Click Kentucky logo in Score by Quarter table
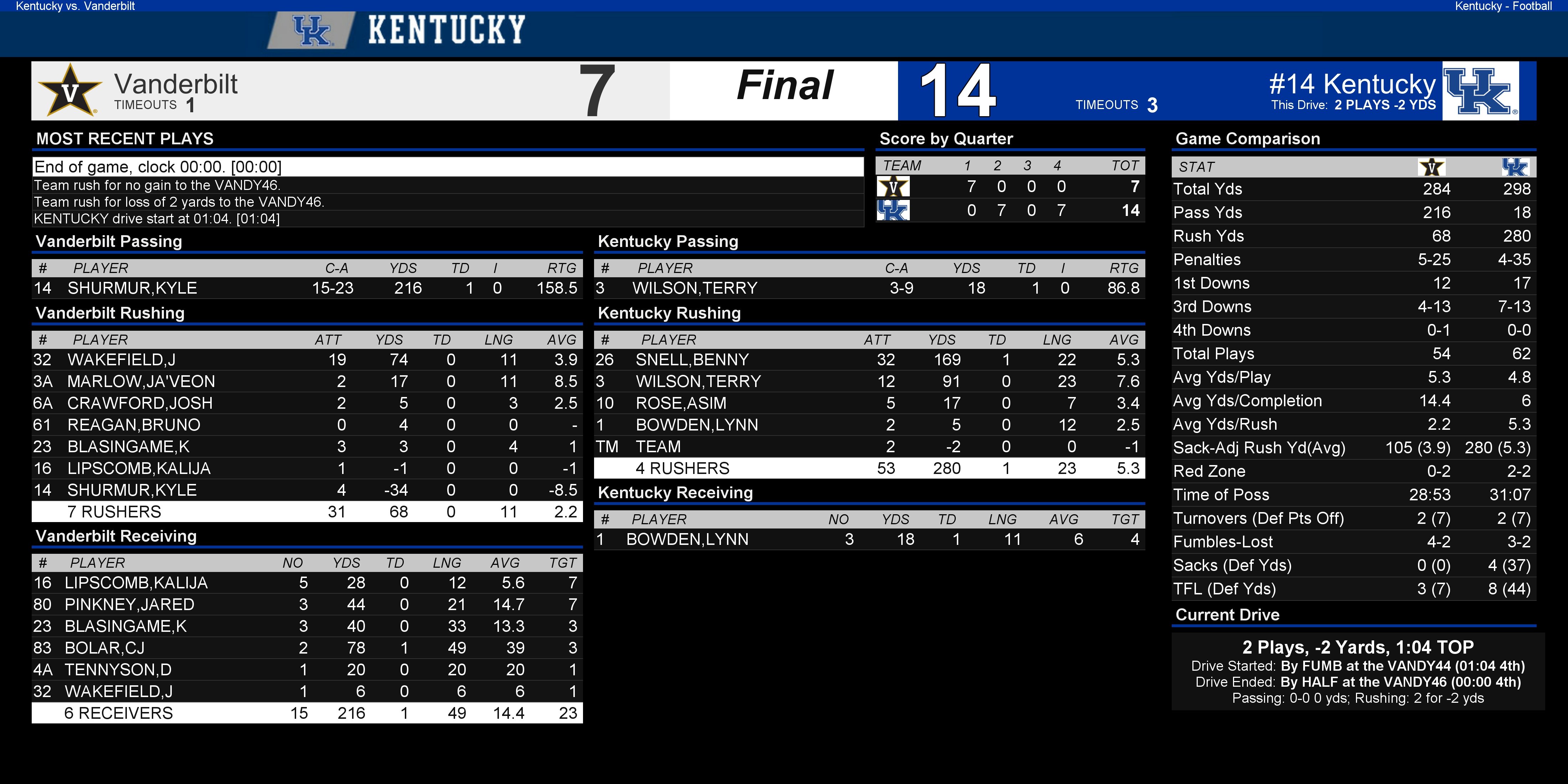Screen dimensions: 1568x784 point(893,211)
